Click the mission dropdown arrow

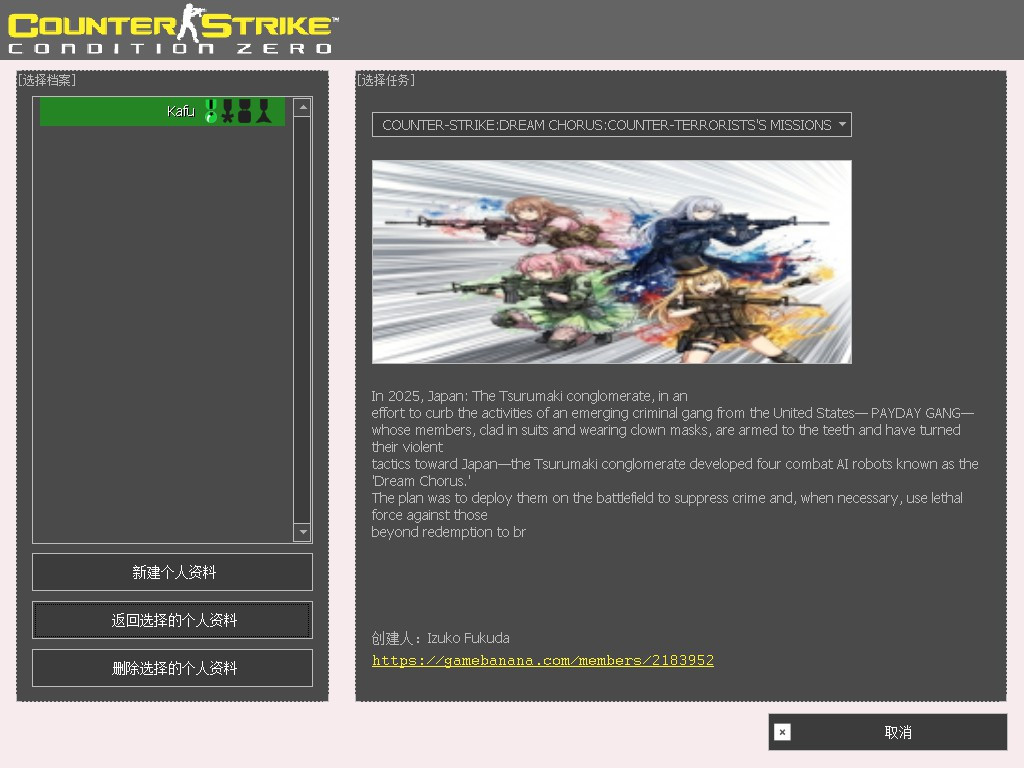click(842, 124)
